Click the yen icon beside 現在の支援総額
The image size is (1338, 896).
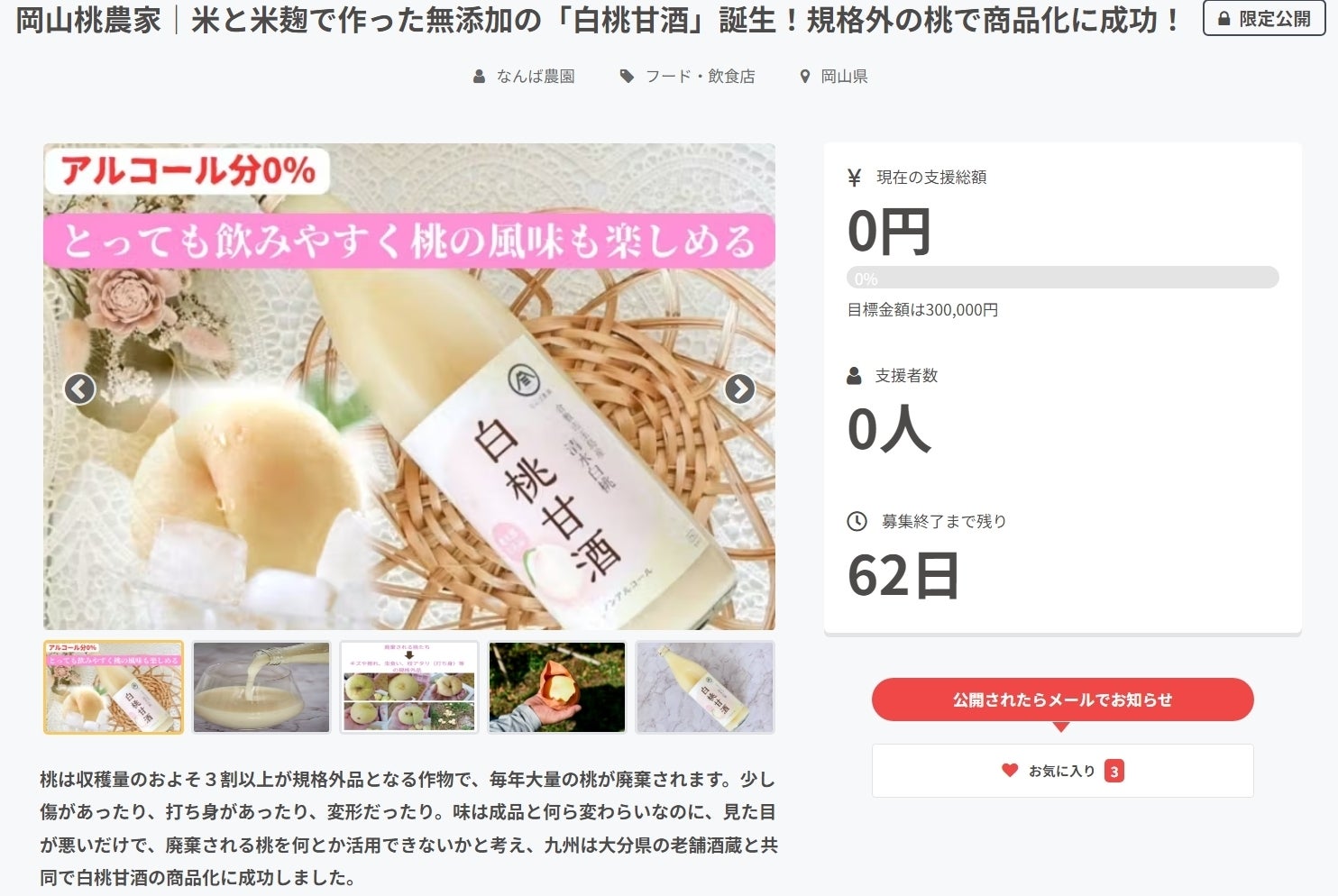pos(855,178)
